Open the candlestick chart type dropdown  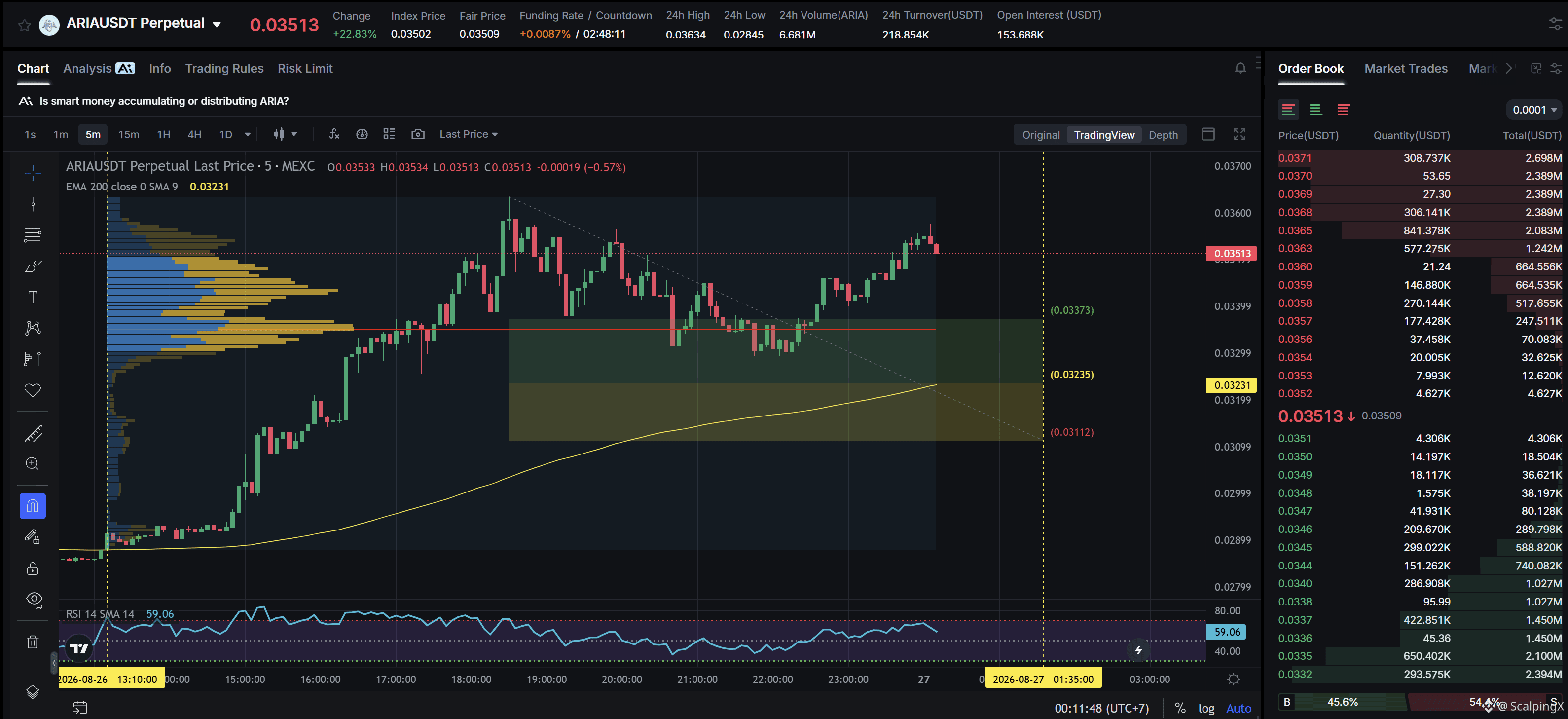pyautogui.click(x=285, y=134)
